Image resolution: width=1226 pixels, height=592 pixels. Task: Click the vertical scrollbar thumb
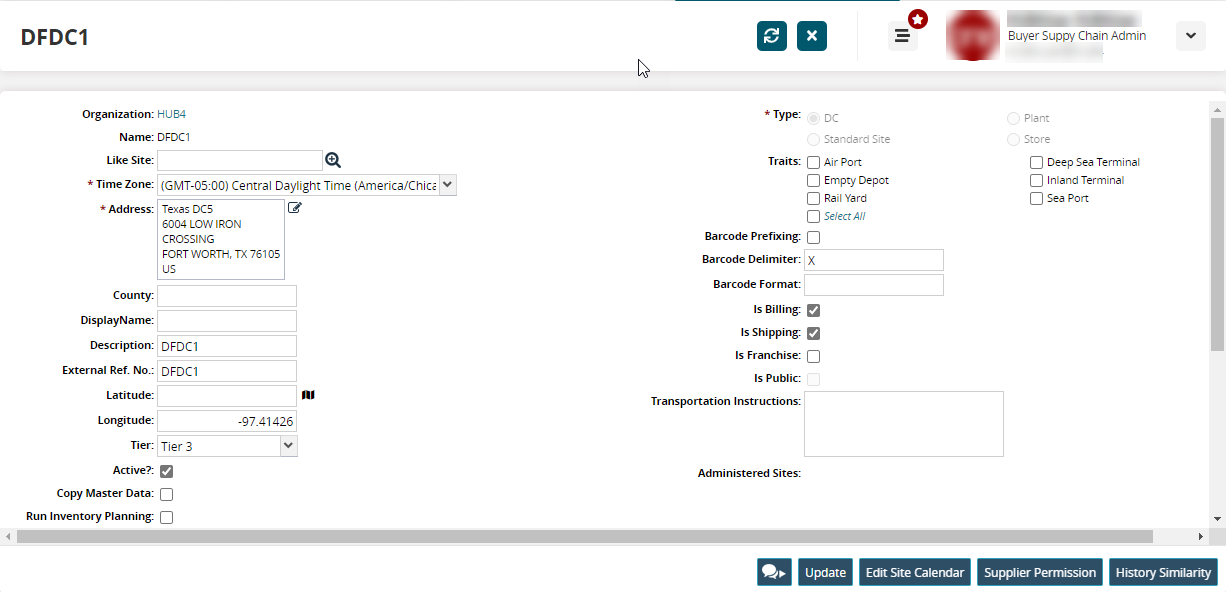(x=1217, y=234)
